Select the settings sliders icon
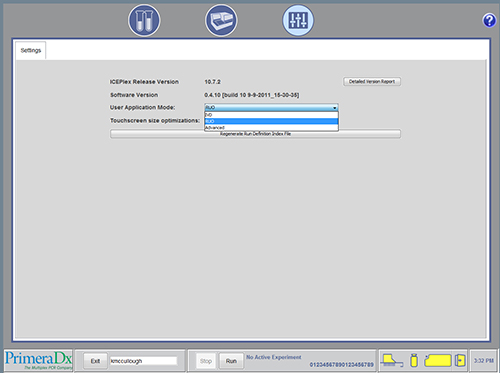Screen dimensions: 500x373 [298, 20]
